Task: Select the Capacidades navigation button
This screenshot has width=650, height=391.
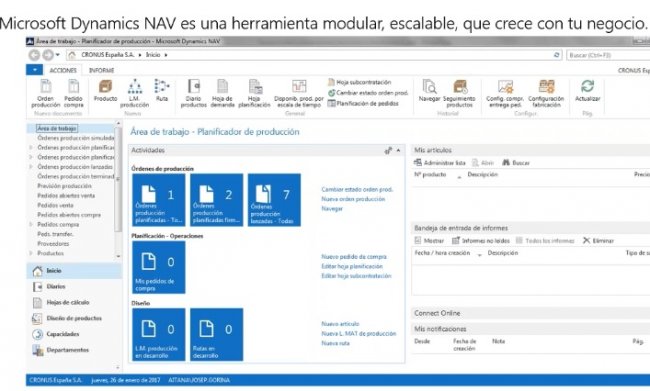Action: pyautogui.click(x=74, y=334)
